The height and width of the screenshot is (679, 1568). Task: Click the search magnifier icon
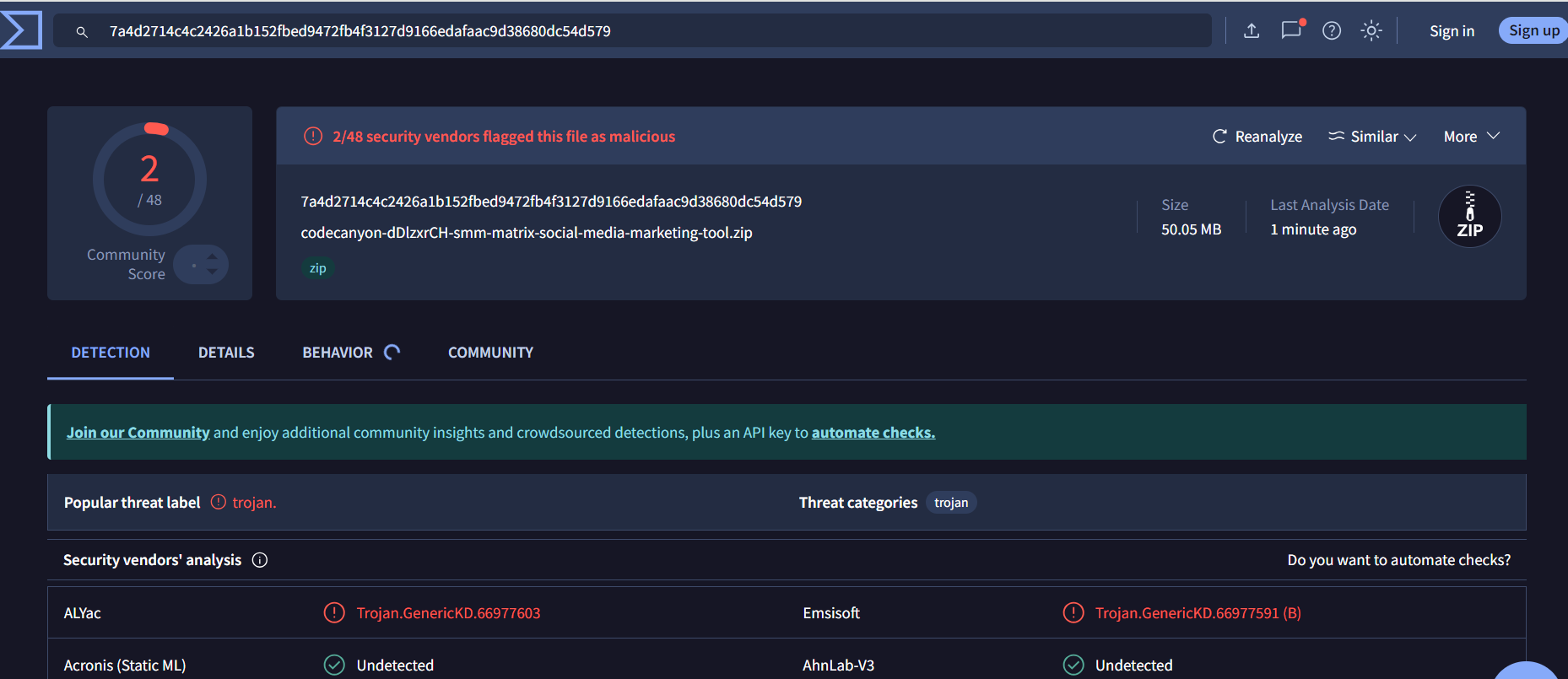[x=82, y=32]
